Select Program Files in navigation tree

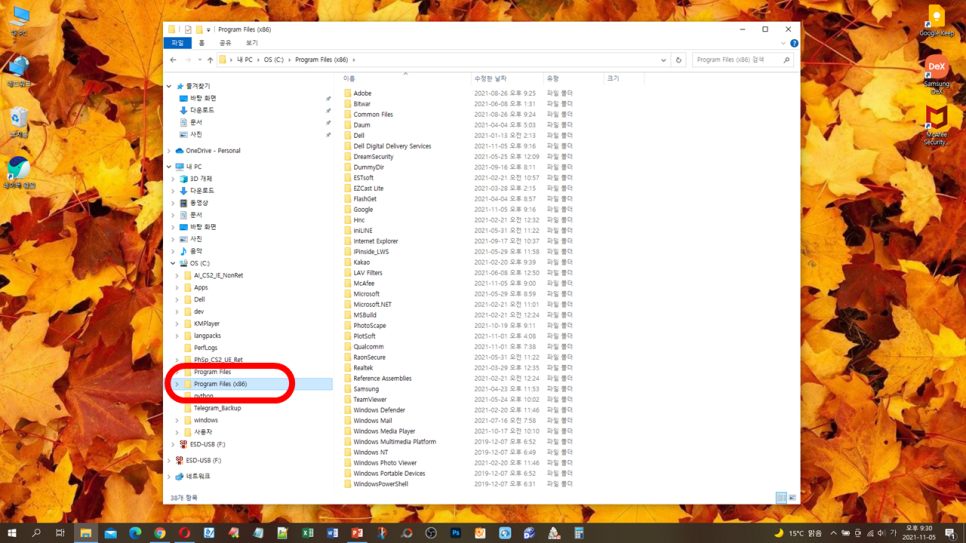pyautogui.click(x=213, y=372)
